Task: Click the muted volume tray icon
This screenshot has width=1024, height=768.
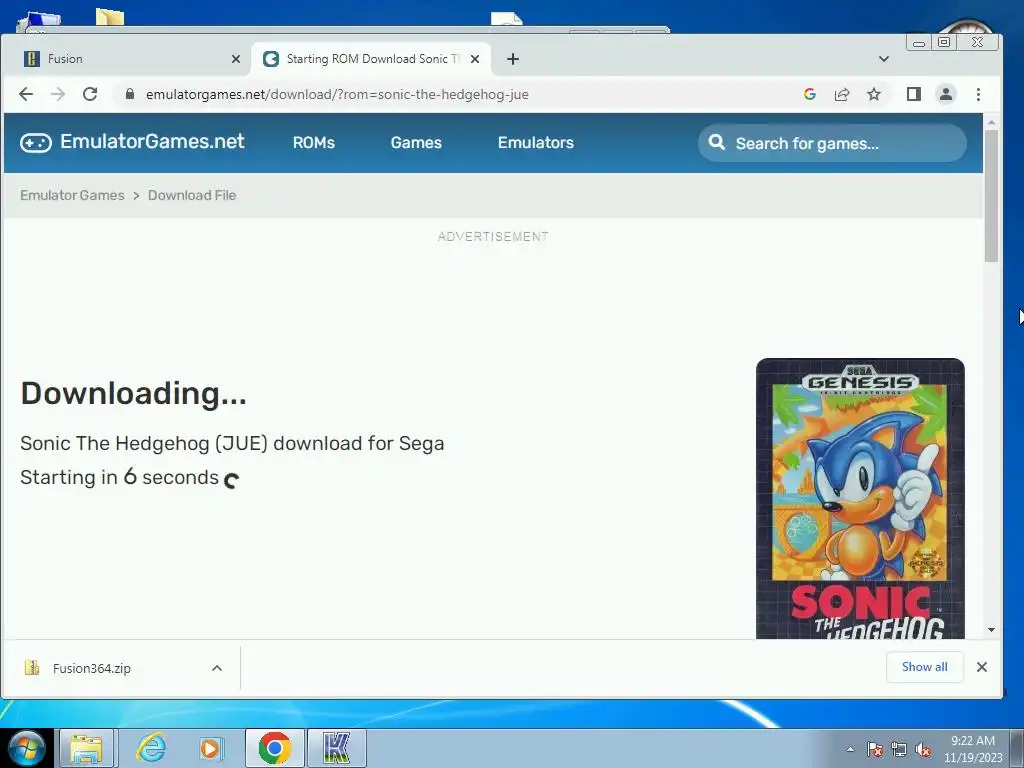Action: 923,750
